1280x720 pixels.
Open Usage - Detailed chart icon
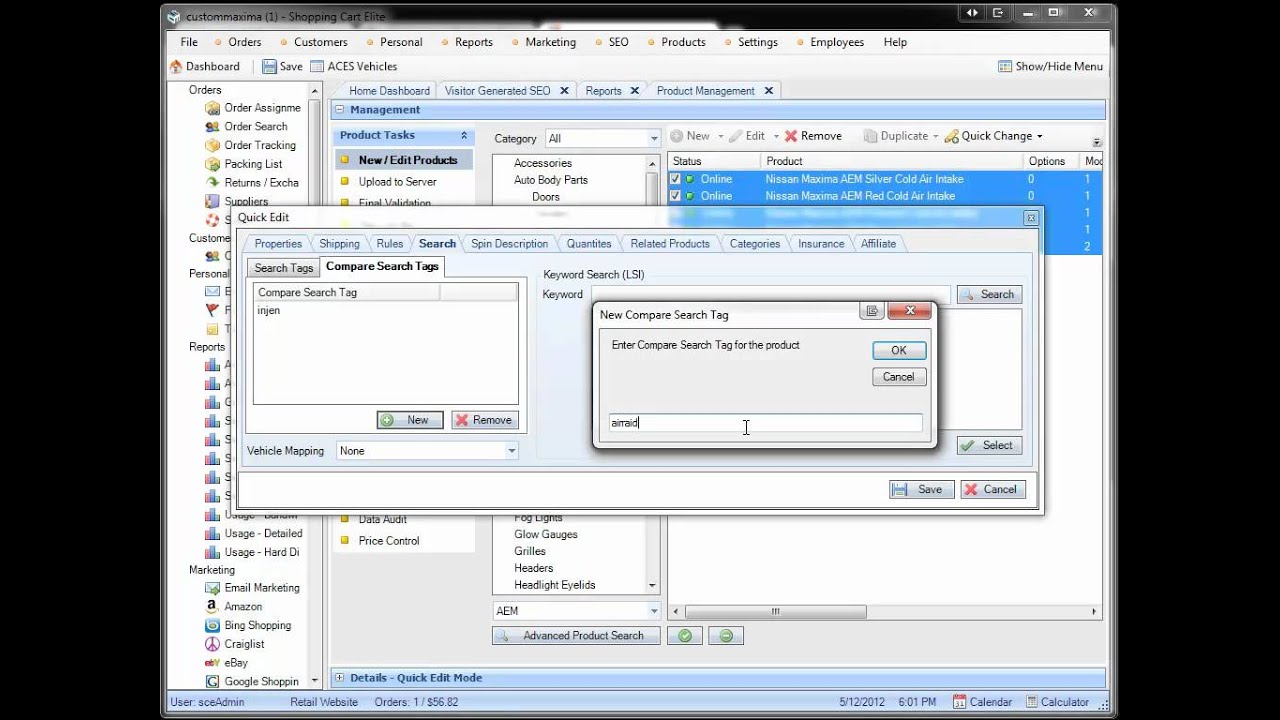pos(212,534)
